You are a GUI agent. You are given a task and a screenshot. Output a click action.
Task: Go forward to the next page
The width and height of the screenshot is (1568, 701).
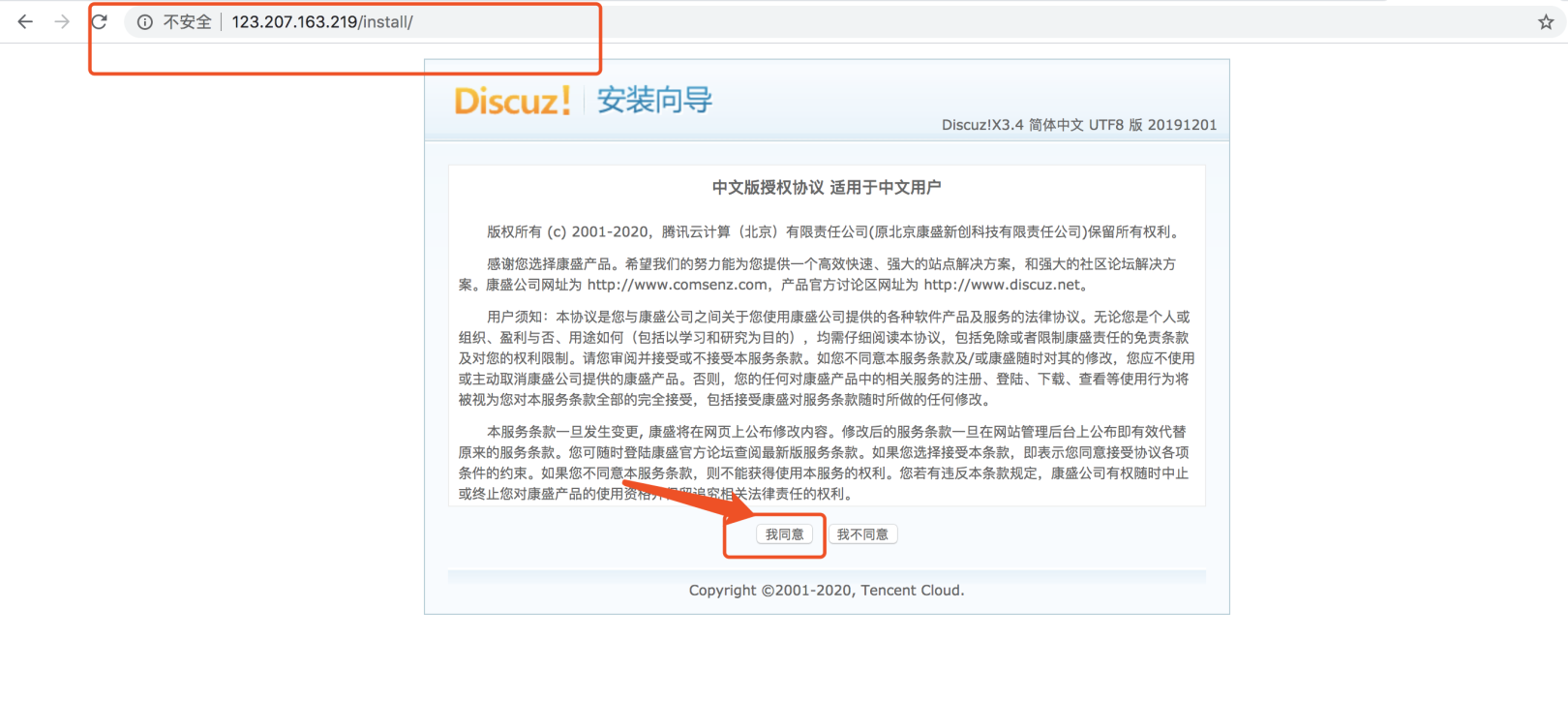pos(62,21)
